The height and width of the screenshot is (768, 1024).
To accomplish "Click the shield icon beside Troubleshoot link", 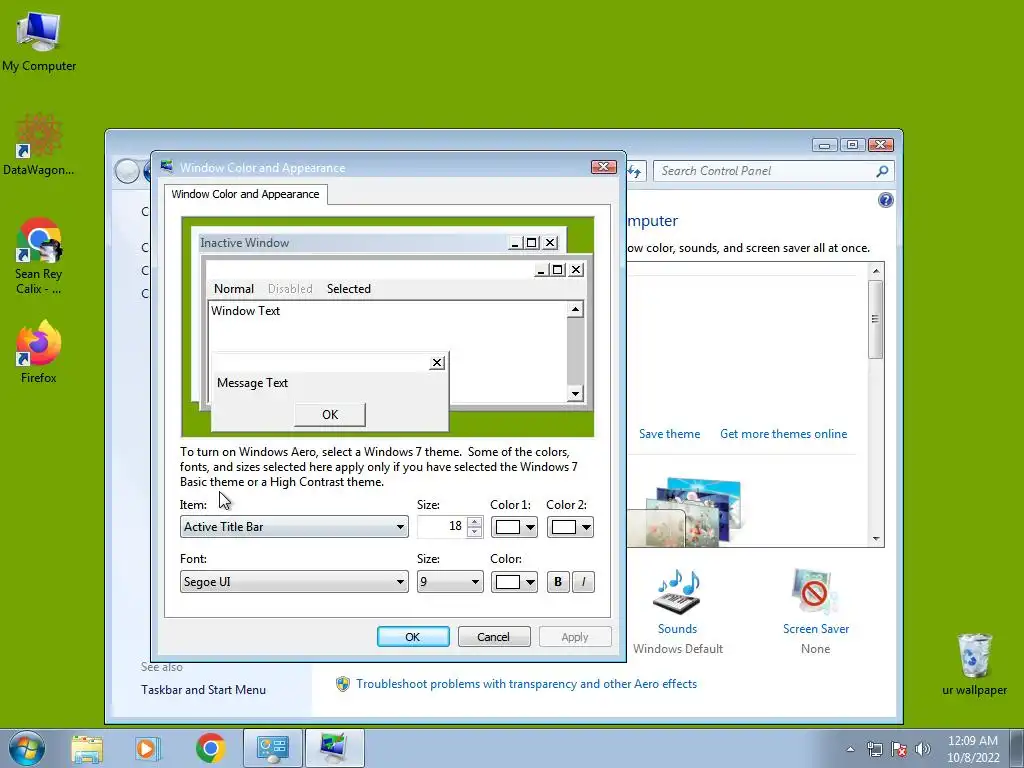I will pyautogui.click(x=343, y=684).
